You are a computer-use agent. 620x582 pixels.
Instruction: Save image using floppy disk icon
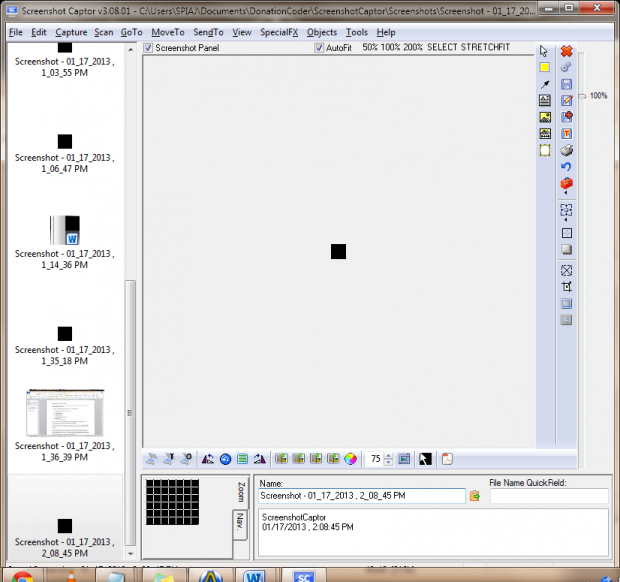click(x=567, y=84)
